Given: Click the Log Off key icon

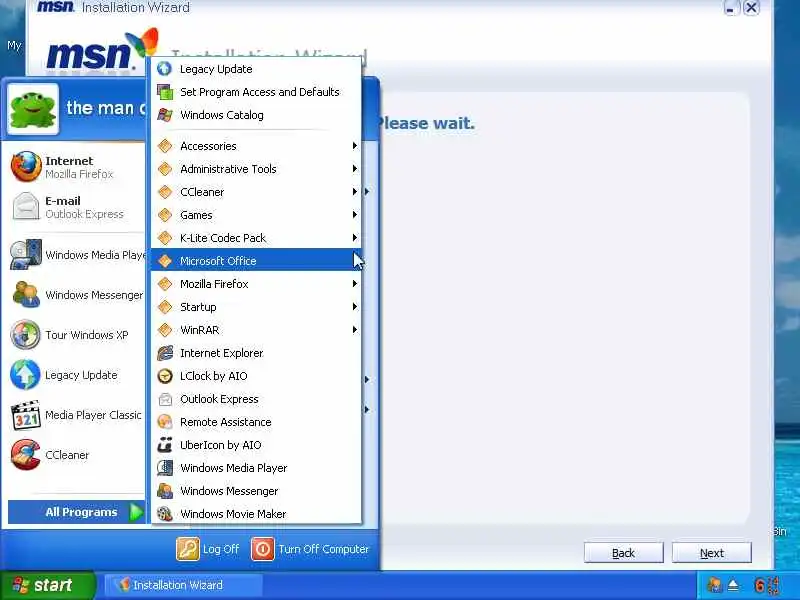Looking at the screenshot, I should click(188, 549).
